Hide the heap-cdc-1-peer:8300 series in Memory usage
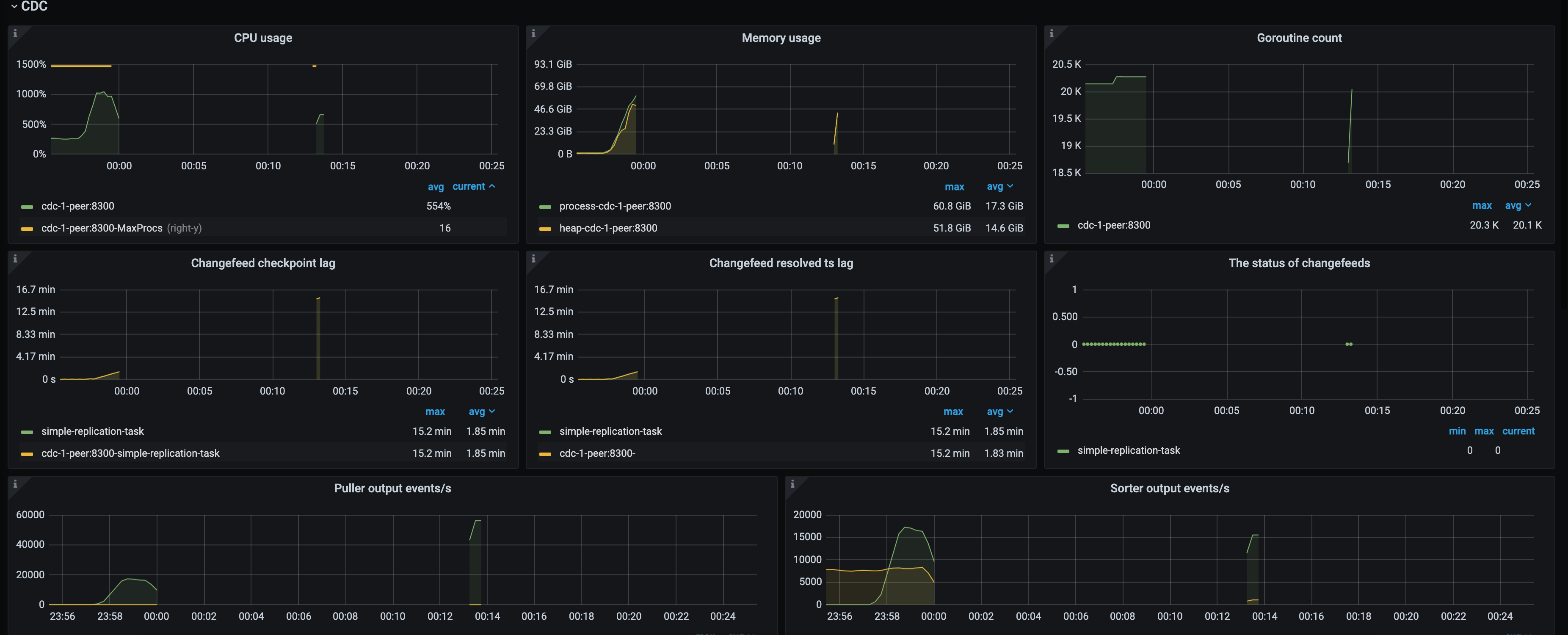 click(x=608, y=228)
